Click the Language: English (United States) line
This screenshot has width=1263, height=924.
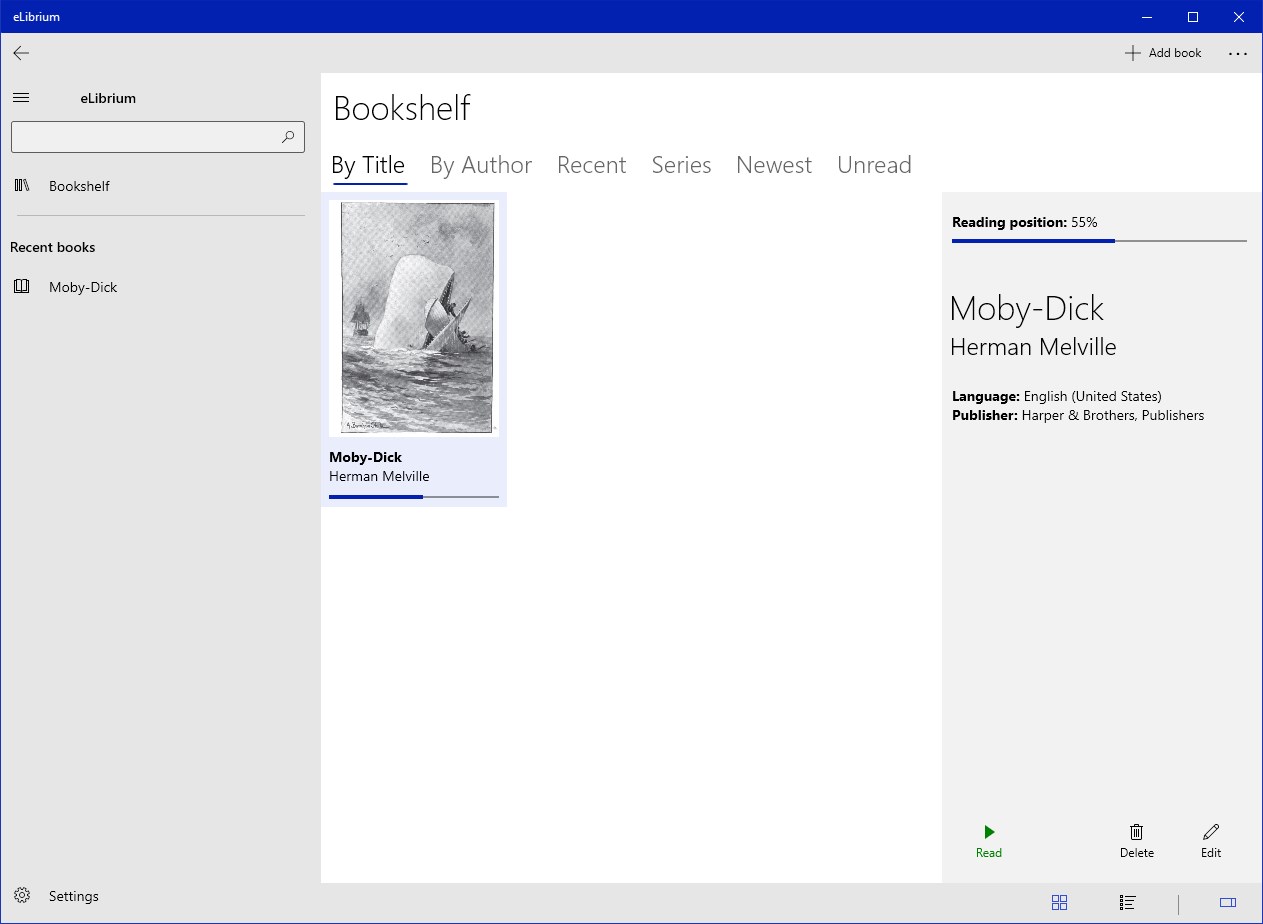[x=1057, y=396]
